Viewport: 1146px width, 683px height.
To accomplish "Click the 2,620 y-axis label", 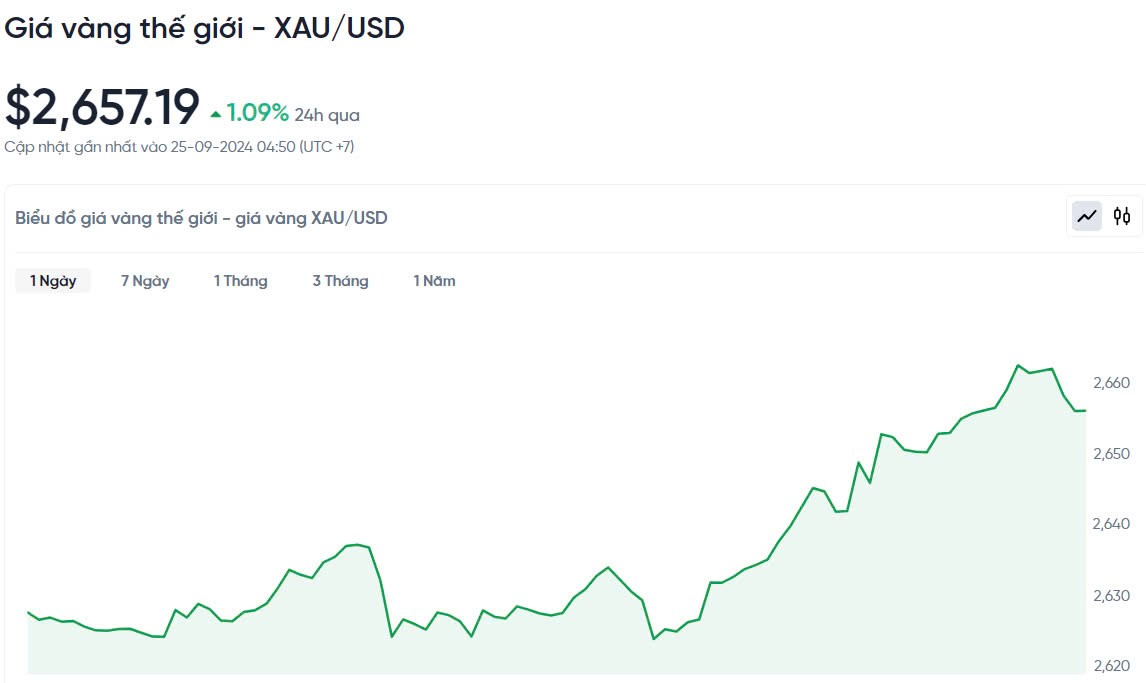I will pos(1112,666).
